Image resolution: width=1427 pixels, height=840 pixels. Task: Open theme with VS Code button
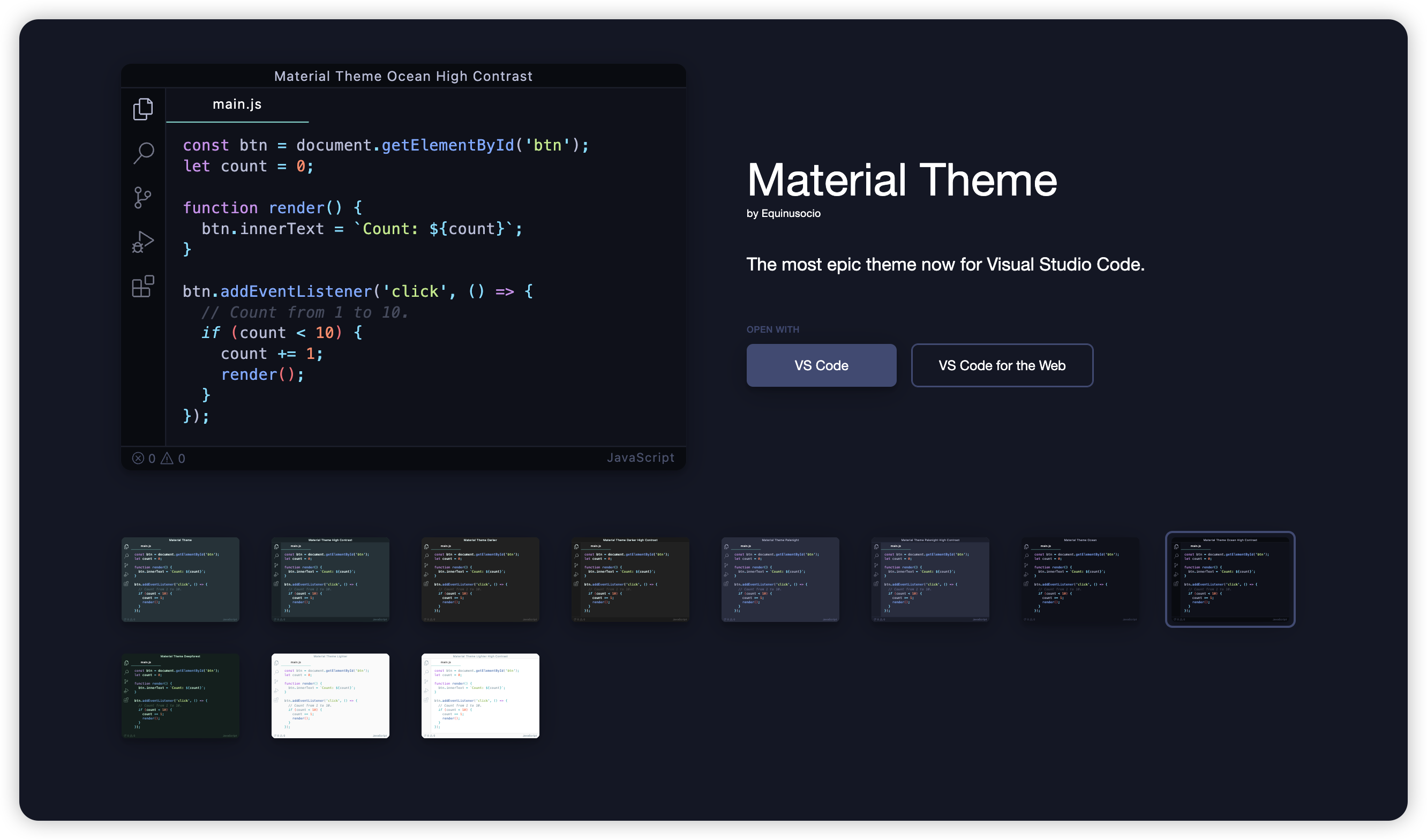821,365
